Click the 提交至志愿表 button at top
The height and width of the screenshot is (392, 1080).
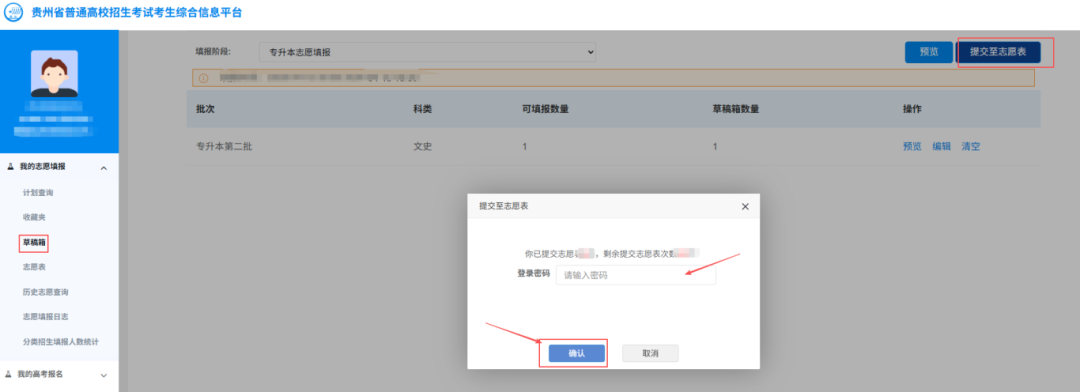click(x=998, y=52)
